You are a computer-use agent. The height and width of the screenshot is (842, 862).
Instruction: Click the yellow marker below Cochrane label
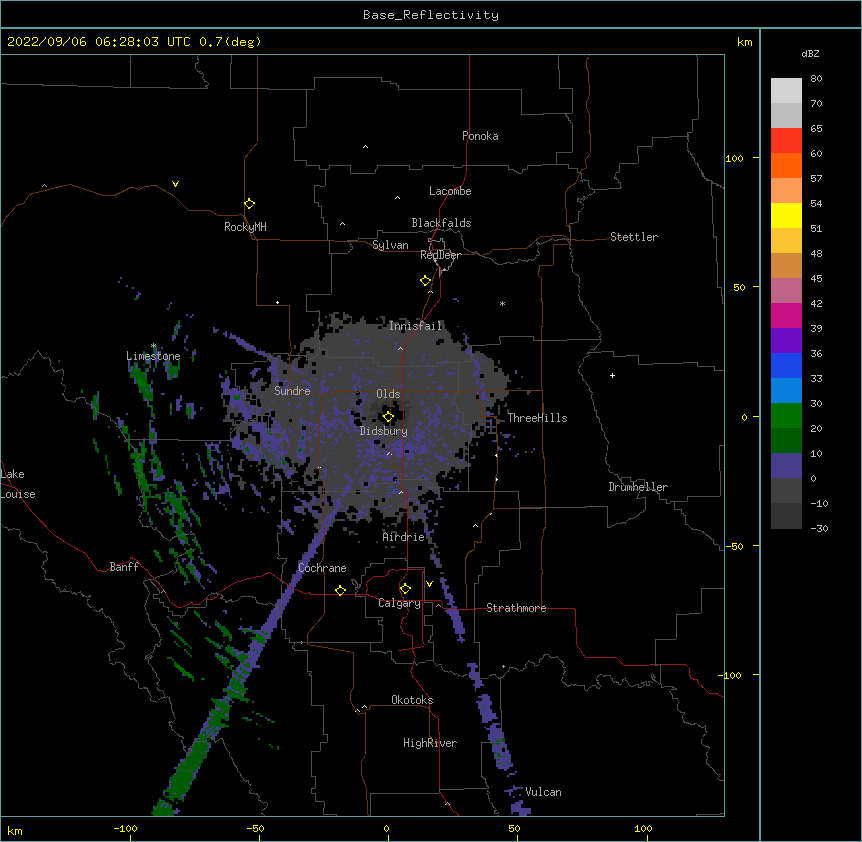pyautogui.click(x=340, y=590)
